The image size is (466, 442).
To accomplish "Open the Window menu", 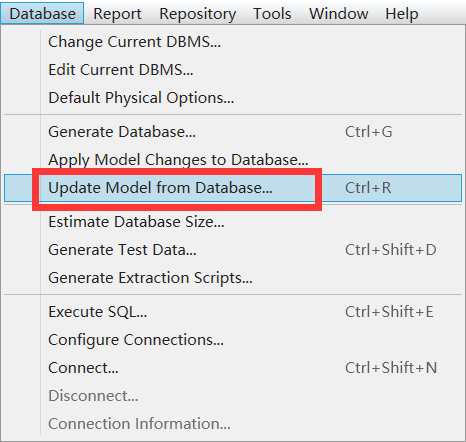I will coord(339,14).
